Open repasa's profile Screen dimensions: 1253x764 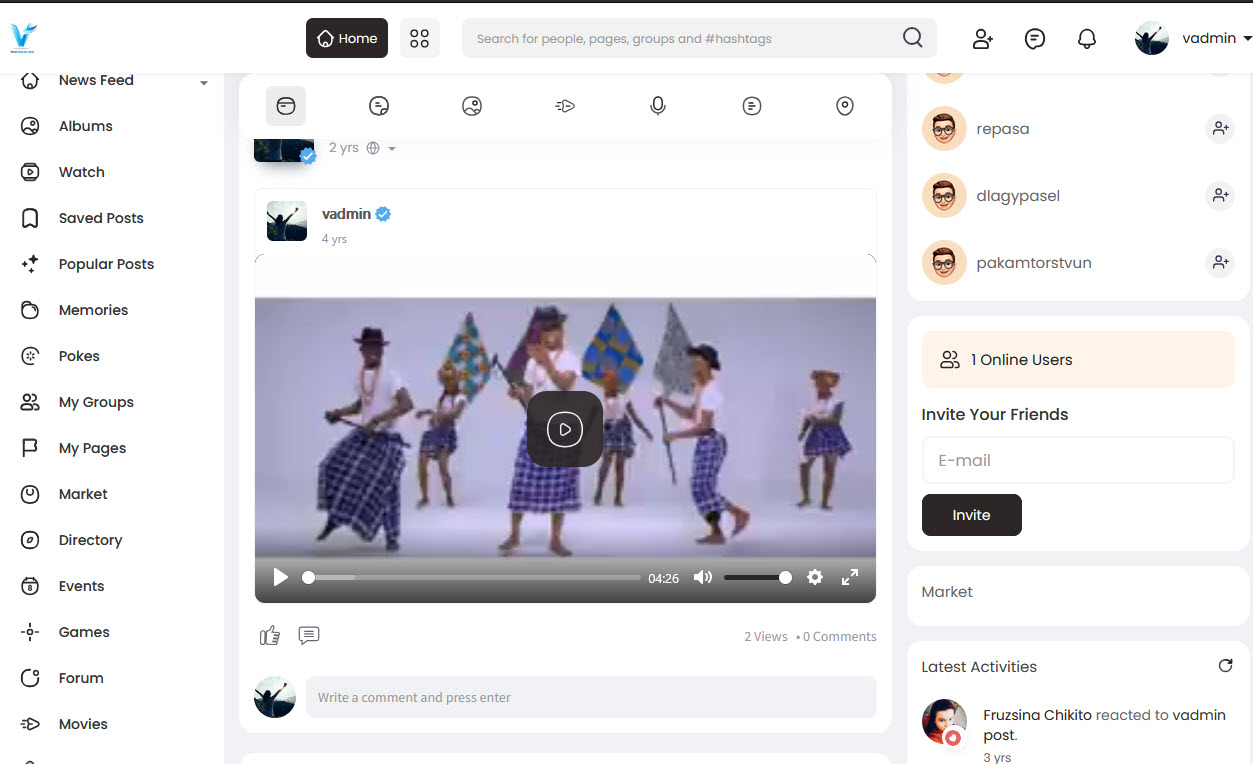[x=1003, y=129]
